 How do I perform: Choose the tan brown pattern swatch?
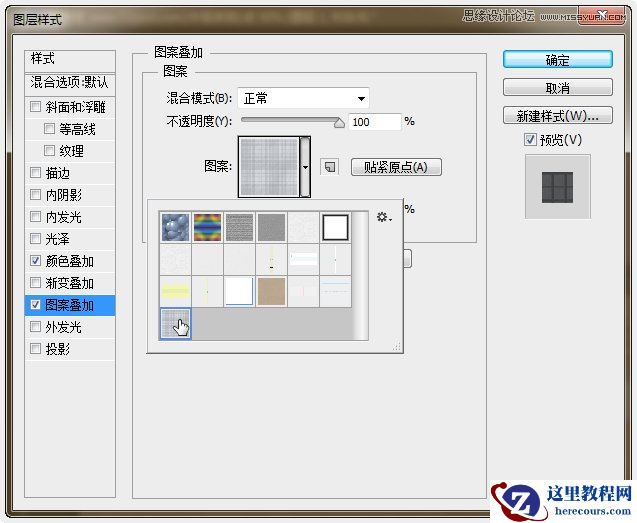[271, 291]
